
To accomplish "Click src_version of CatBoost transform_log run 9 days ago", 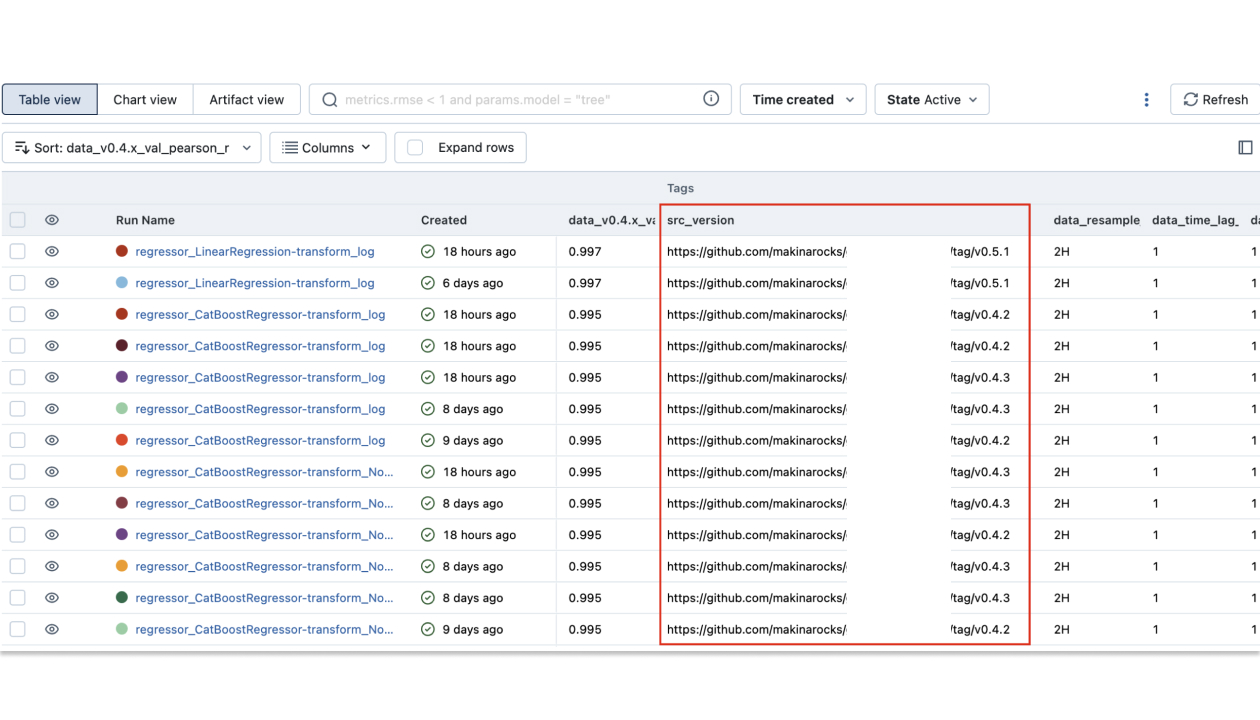I will [x=844, y=441].
